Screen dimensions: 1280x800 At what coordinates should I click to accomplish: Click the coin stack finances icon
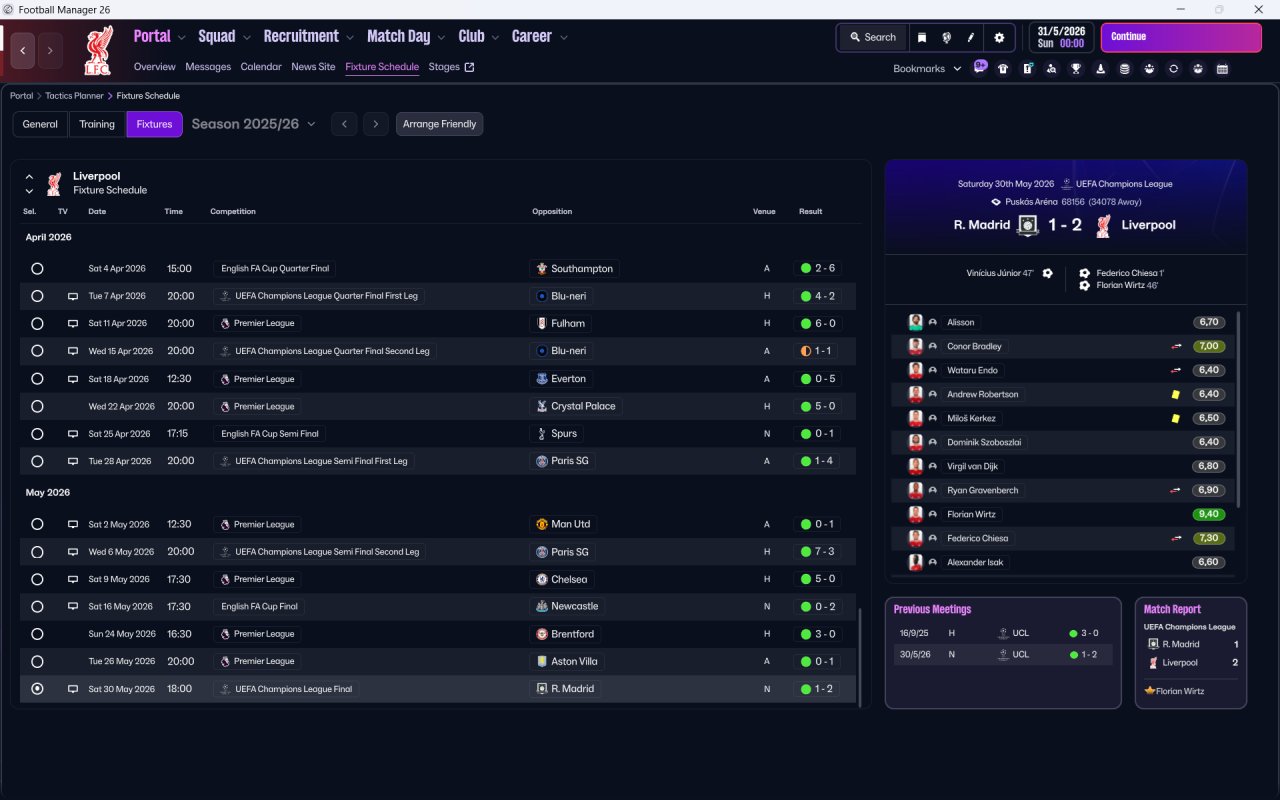click(1124, 69)
